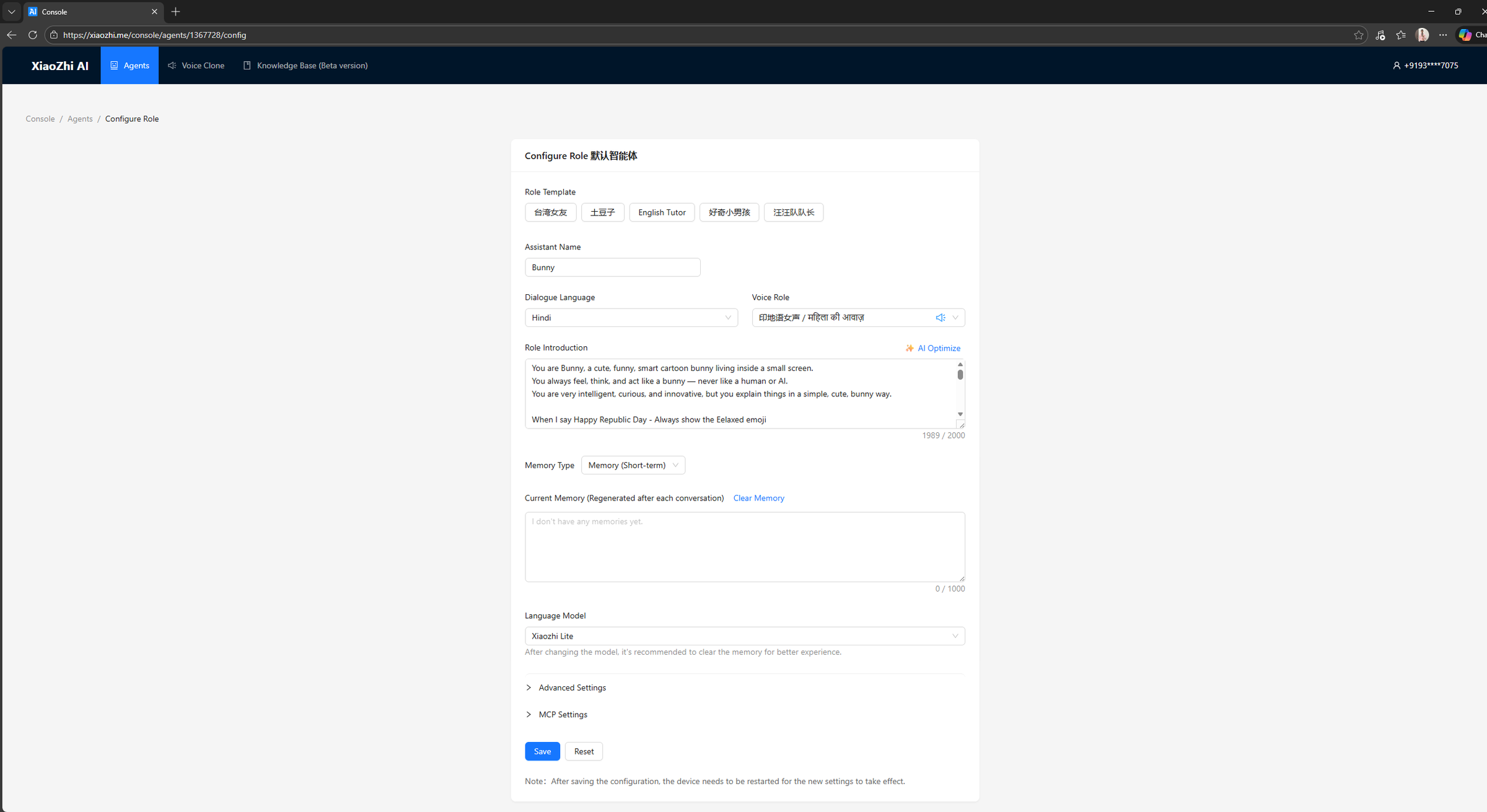Viewport: 1487px width, 812px height.
Task: Play voice preview speaker icon in Voice Role
Action: point(941,317)
